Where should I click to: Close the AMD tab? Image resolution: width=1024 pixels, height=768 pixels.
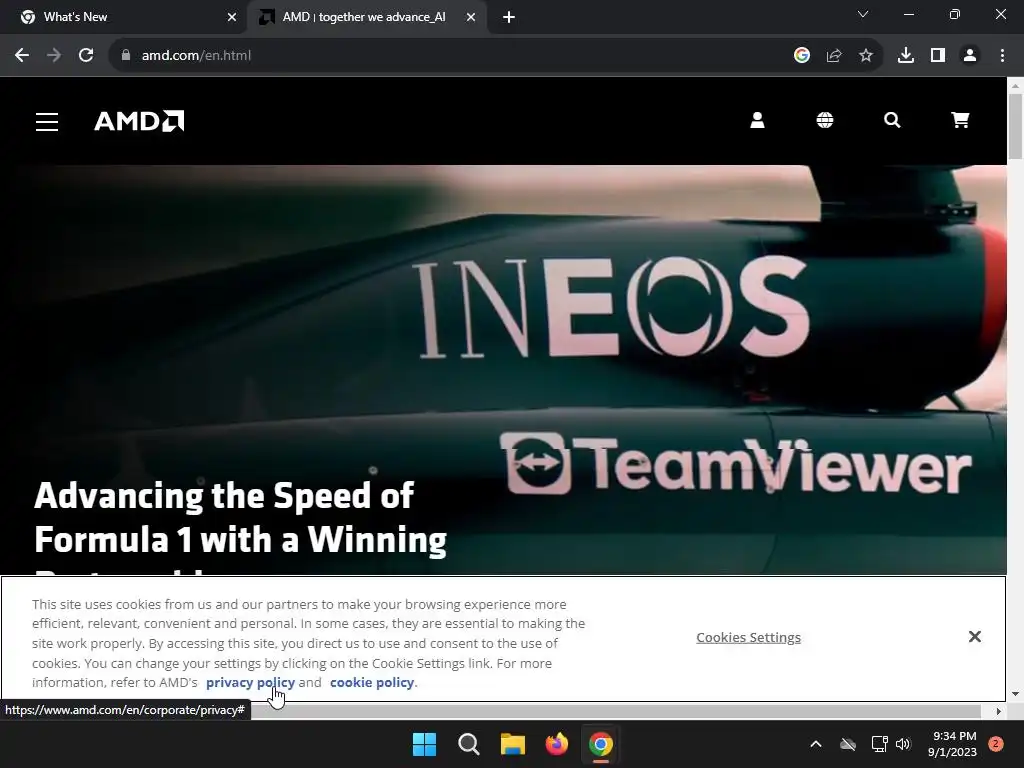click(x=471, y=18)
